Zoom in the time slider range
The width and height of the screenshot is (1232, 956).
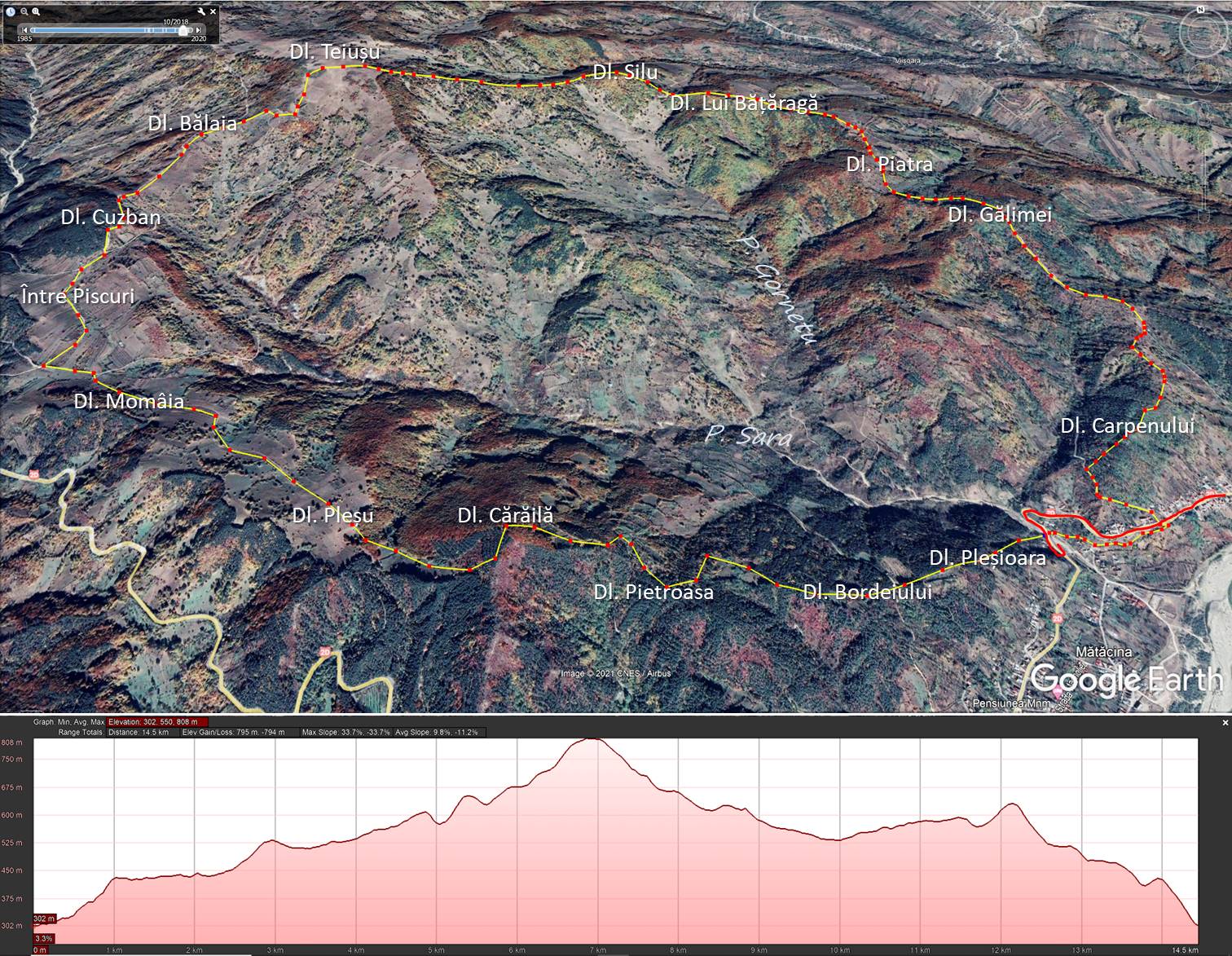(36, 11)
